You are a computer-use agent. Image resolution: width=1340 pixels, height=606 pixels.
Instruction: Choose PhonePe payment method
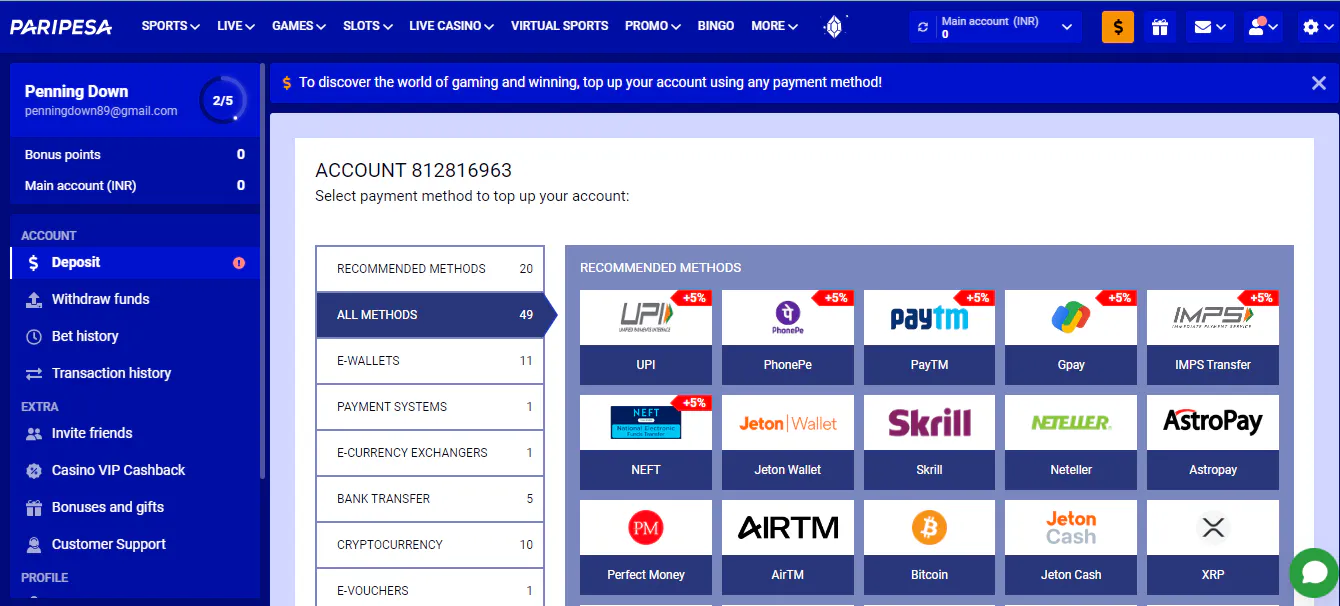(788, 337)
